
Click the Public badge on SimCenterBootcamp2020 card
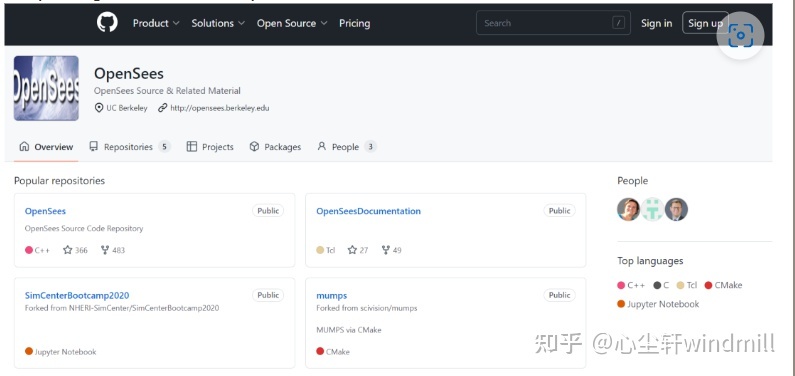point(268,295)
